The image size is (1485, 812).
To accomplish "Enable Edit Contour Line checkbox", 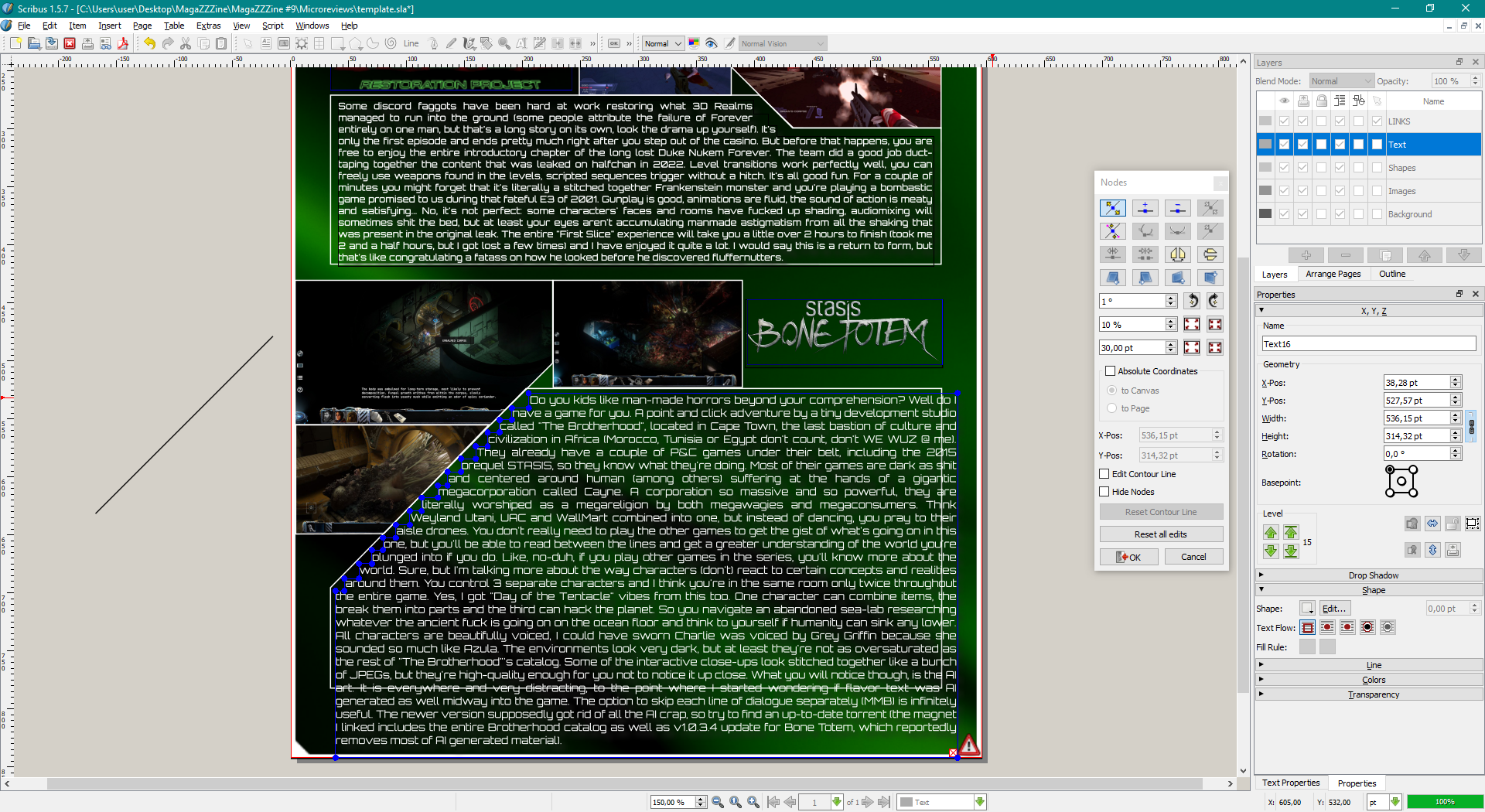I will tap(1104, 474).
